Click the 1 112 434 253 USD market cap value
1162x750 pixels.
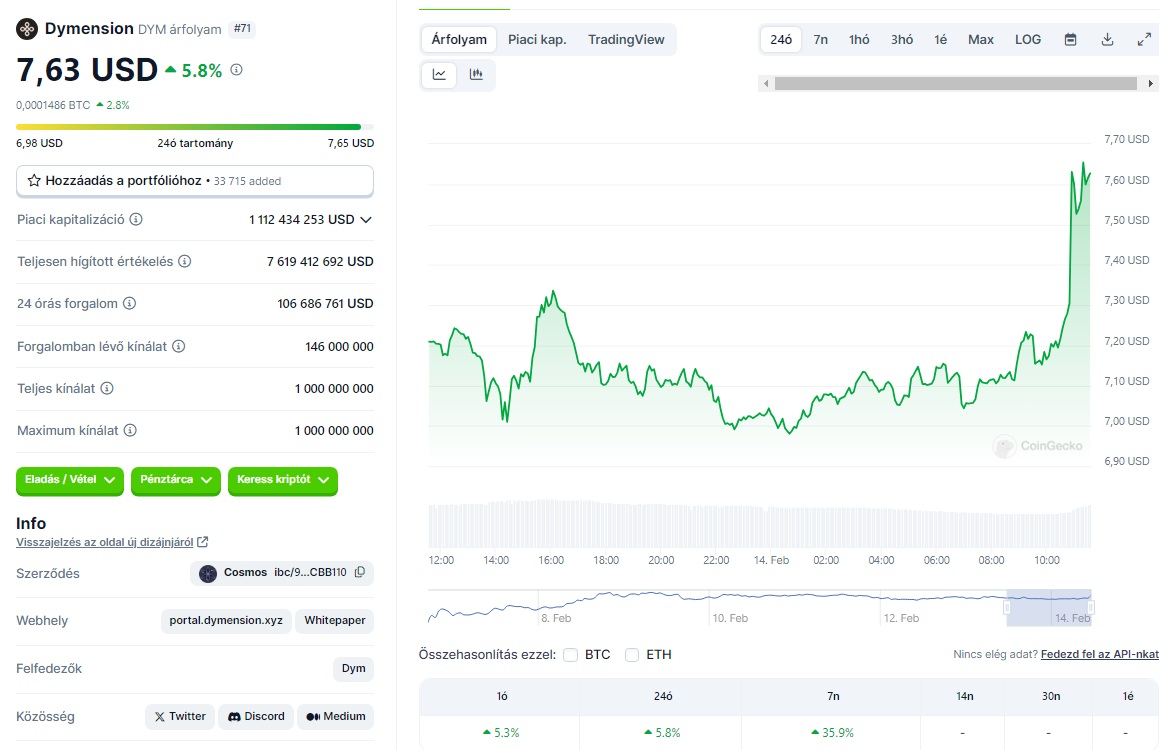(x=302, y=219)
